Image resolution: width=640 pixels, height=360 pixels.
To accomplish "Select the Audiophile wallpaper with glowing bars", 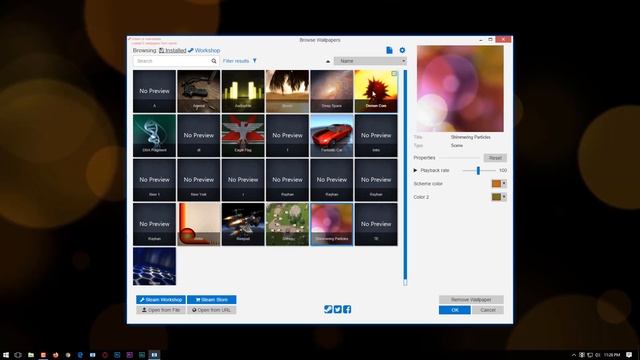I will [x=243, y=91].
